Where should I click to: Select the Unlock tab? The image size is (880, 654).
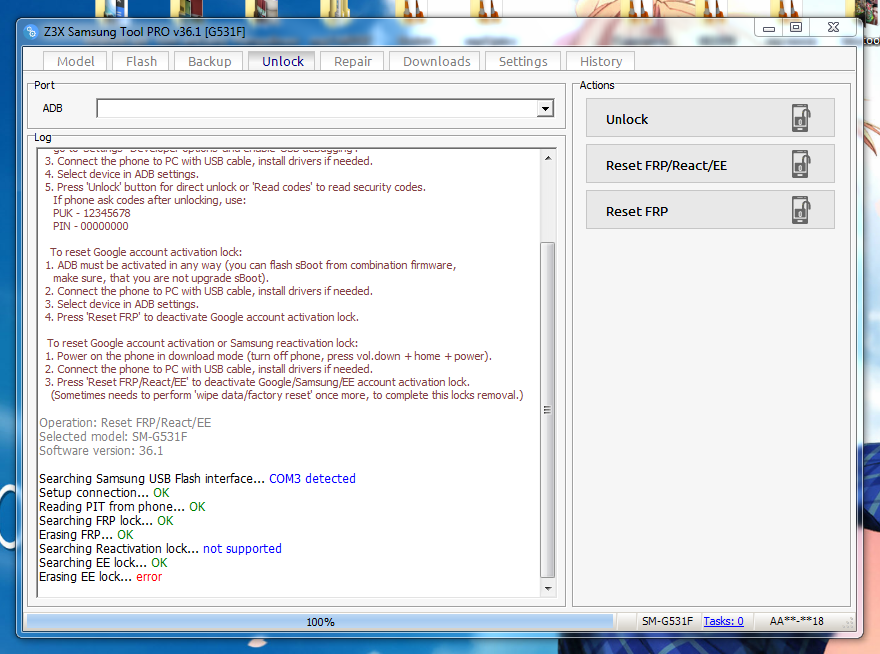[282, 61]
